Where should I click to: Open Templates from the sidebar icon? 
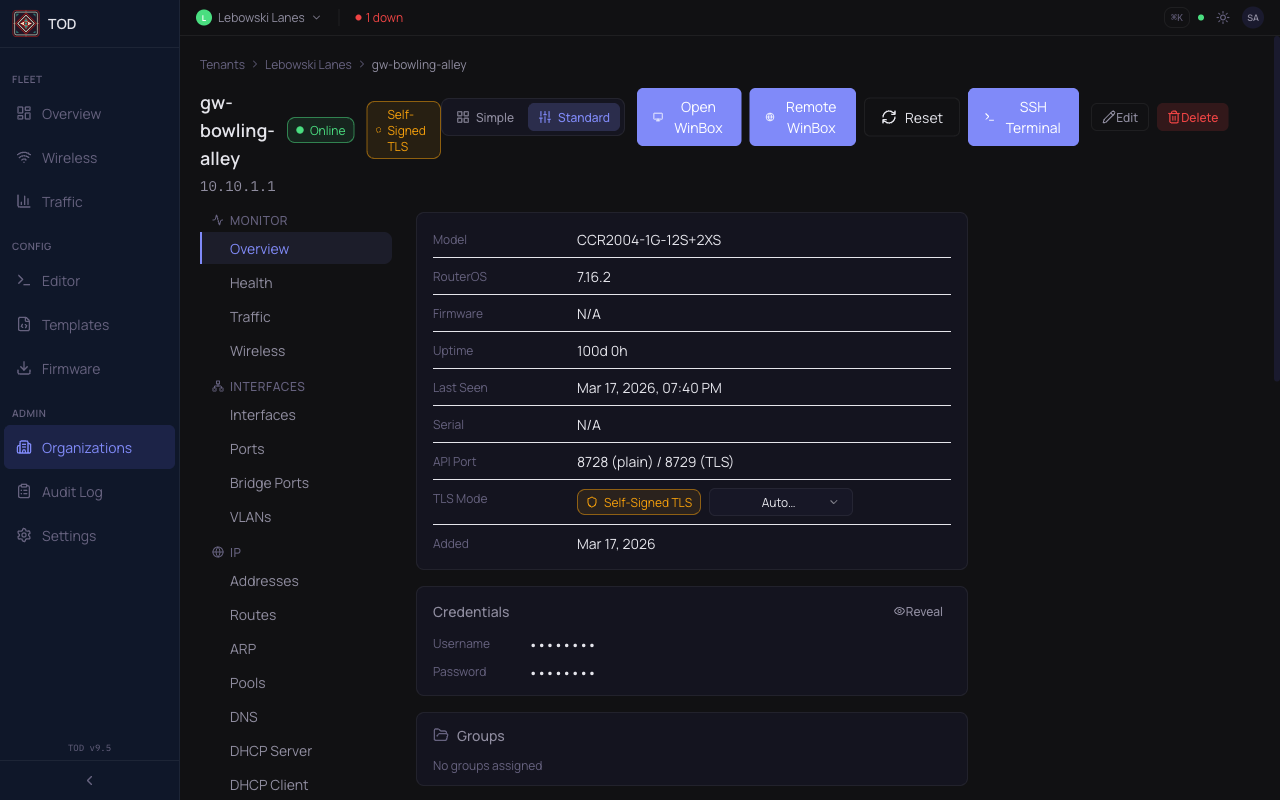(x=24, y=324)
